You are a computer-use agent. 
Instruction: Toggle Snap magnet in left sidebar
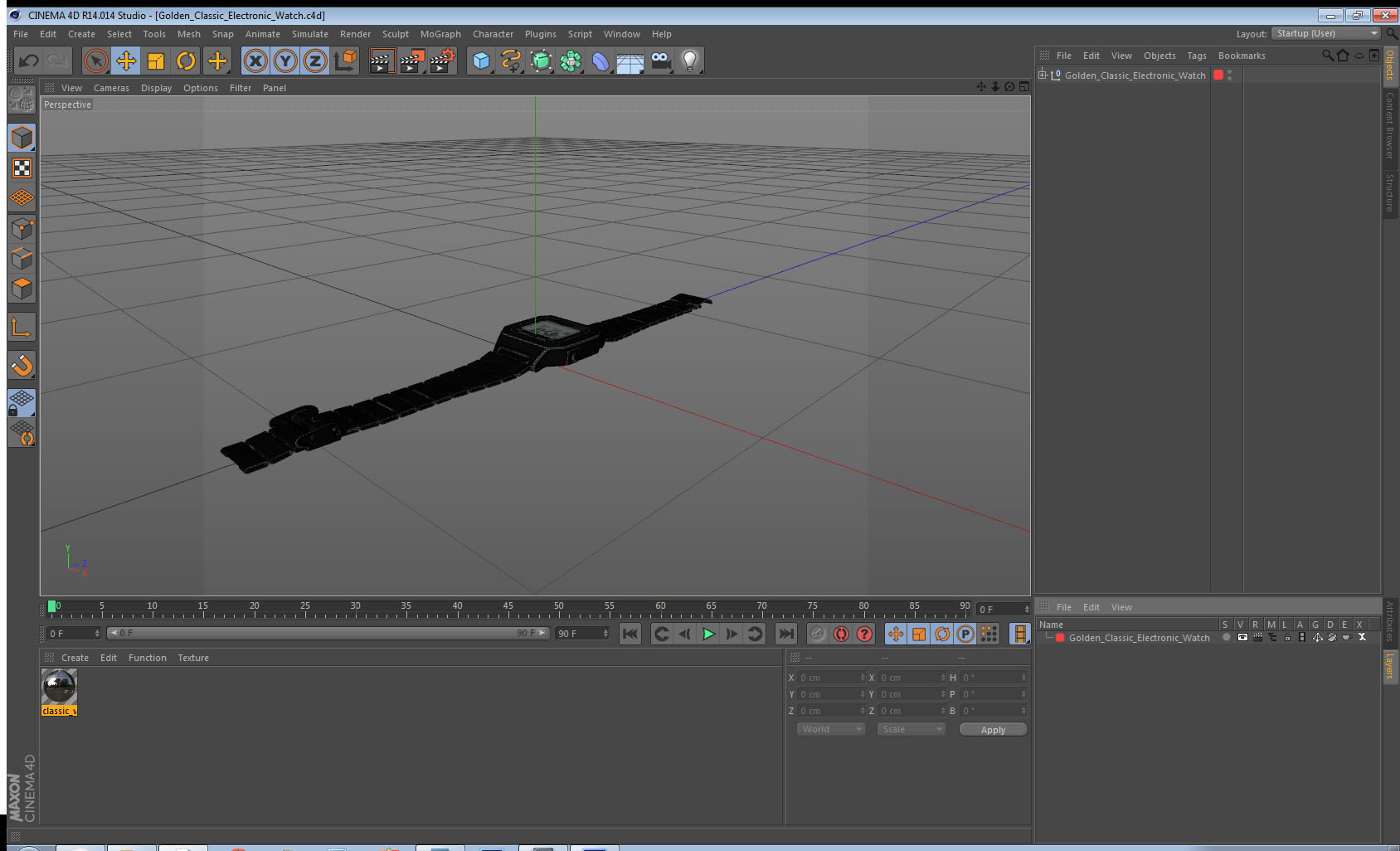[x=22, y=365]
